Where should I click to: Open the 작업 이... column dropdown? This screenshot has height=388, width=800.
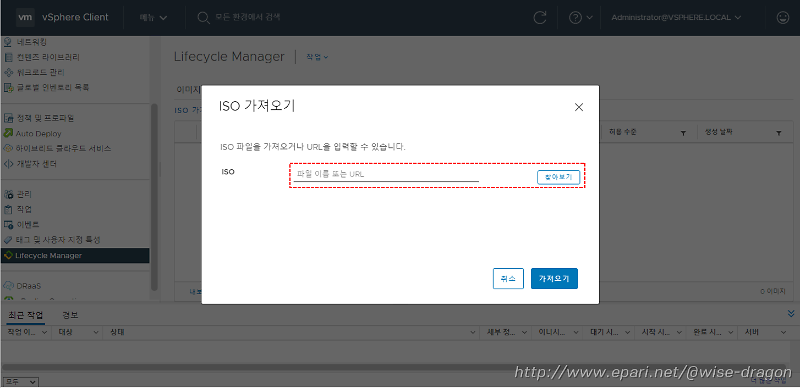coord(43,332)
